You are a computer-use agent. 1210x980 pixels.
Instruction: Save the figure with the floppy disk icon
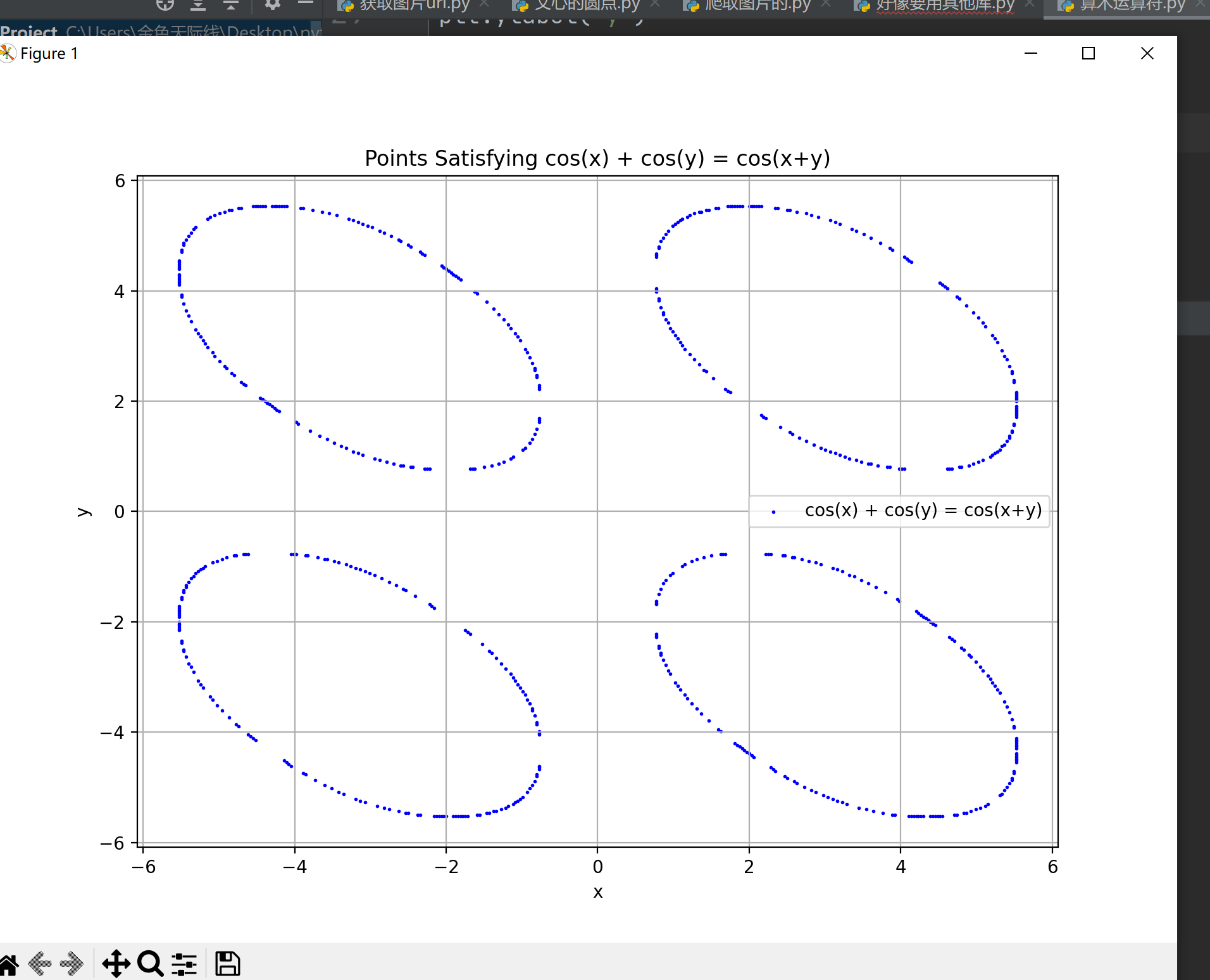[227, 964]
